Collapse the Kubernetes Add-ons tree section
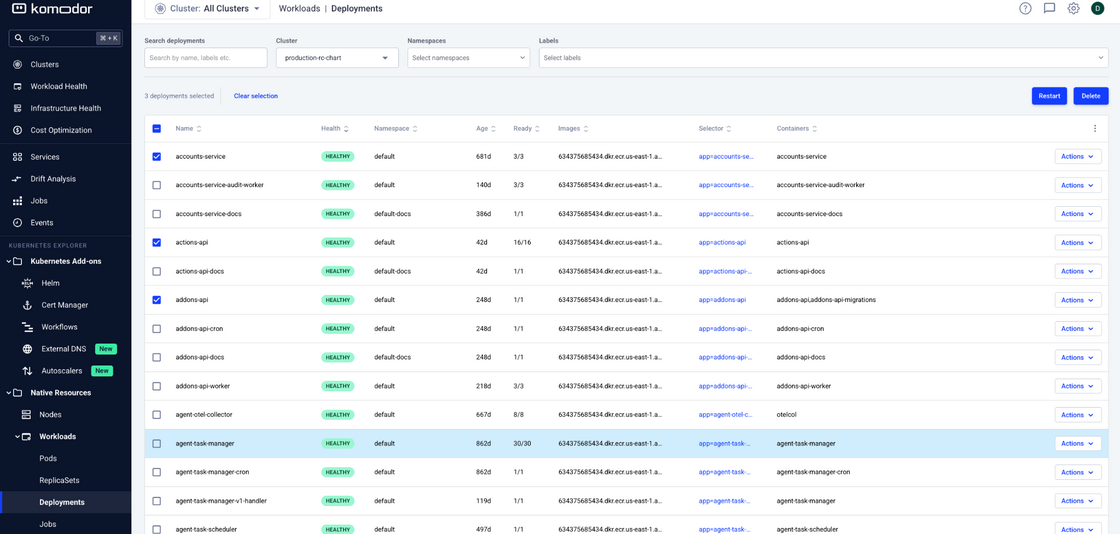Viewport: 1120px width, 534px height. pos(9,261)
